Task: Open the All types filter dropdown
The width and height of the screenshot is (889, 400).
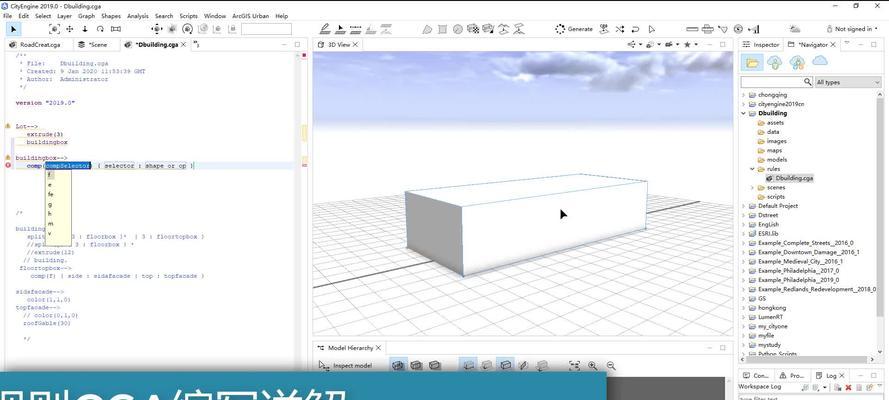Action: tap(848, 82)
